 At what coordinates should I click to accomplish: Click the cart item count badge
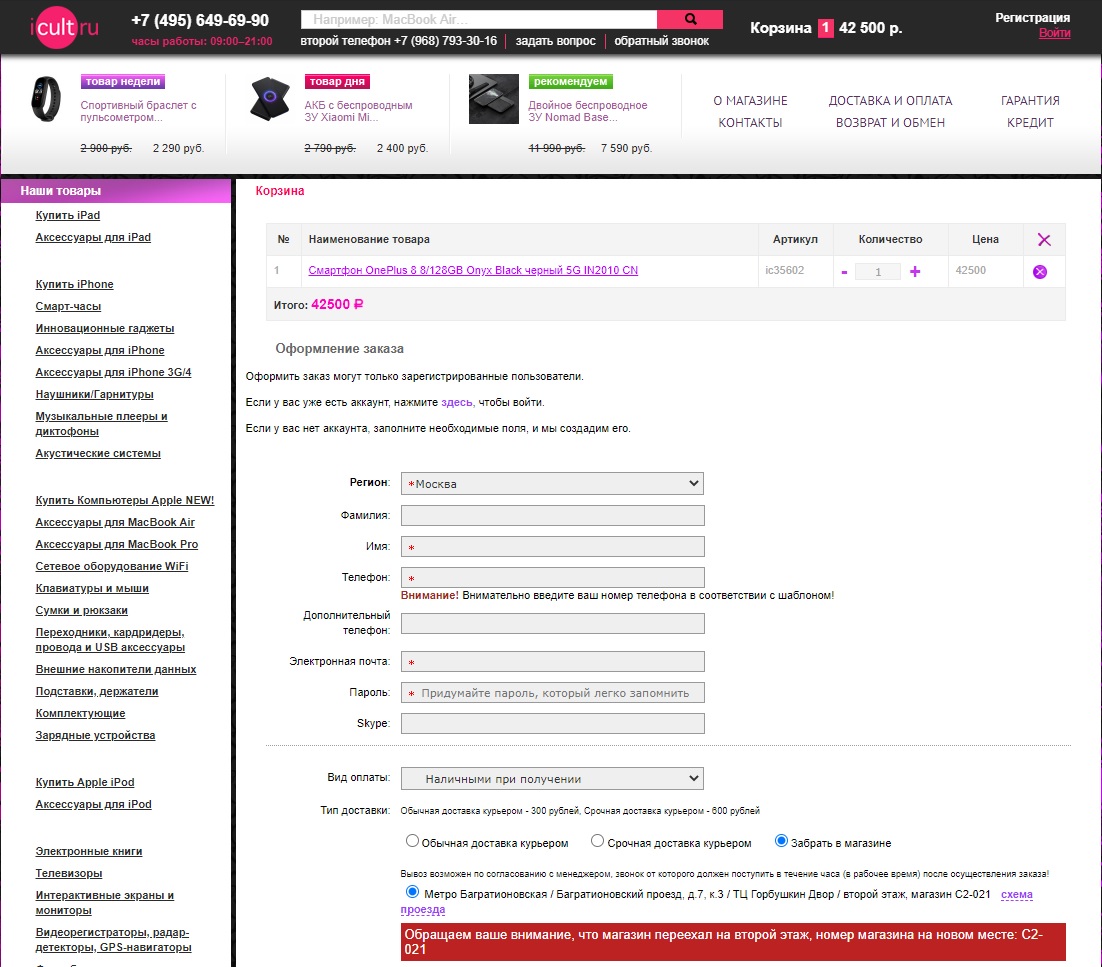click(825, 28)
